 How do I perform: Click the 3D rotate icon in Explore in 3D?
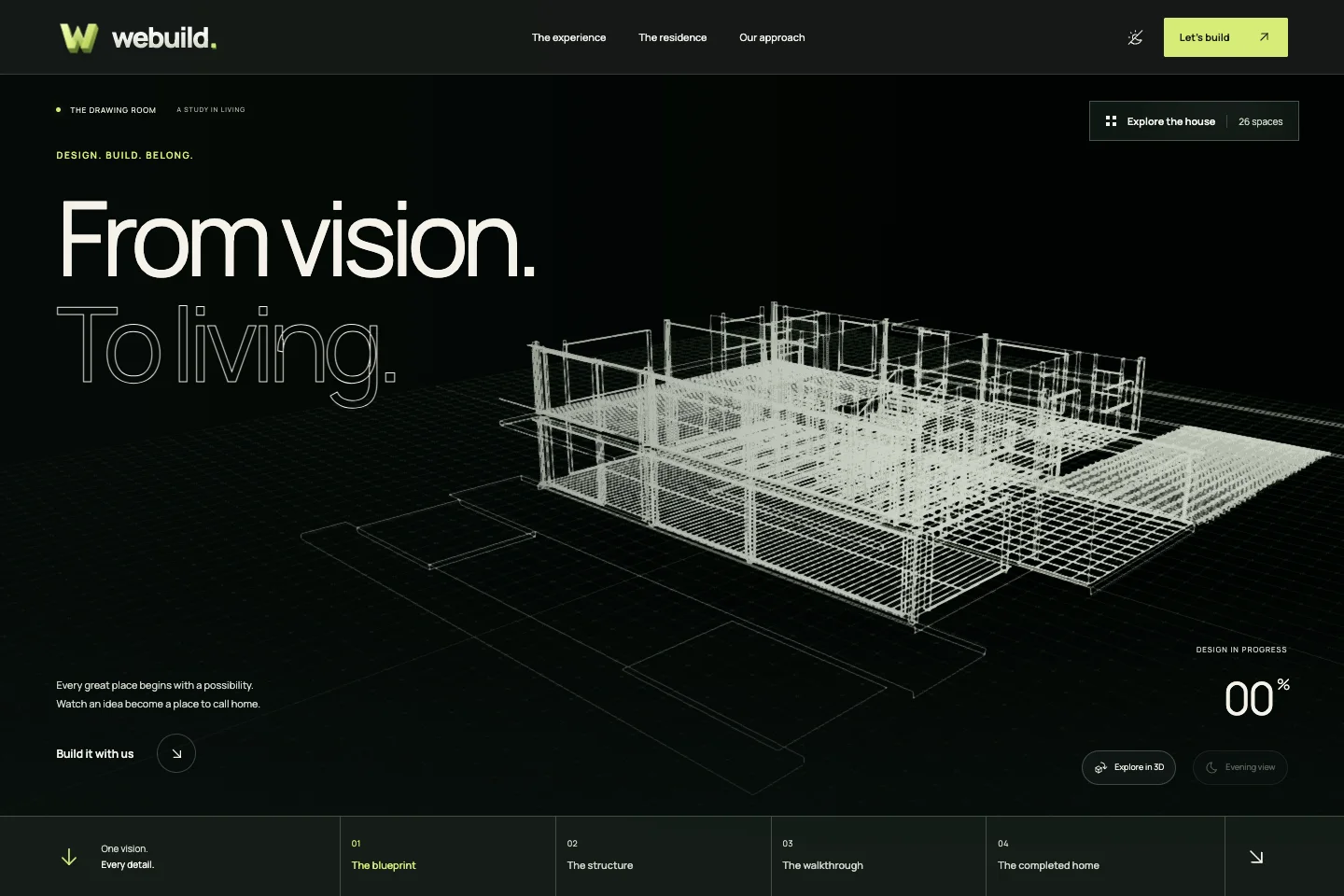[1100, 767]
